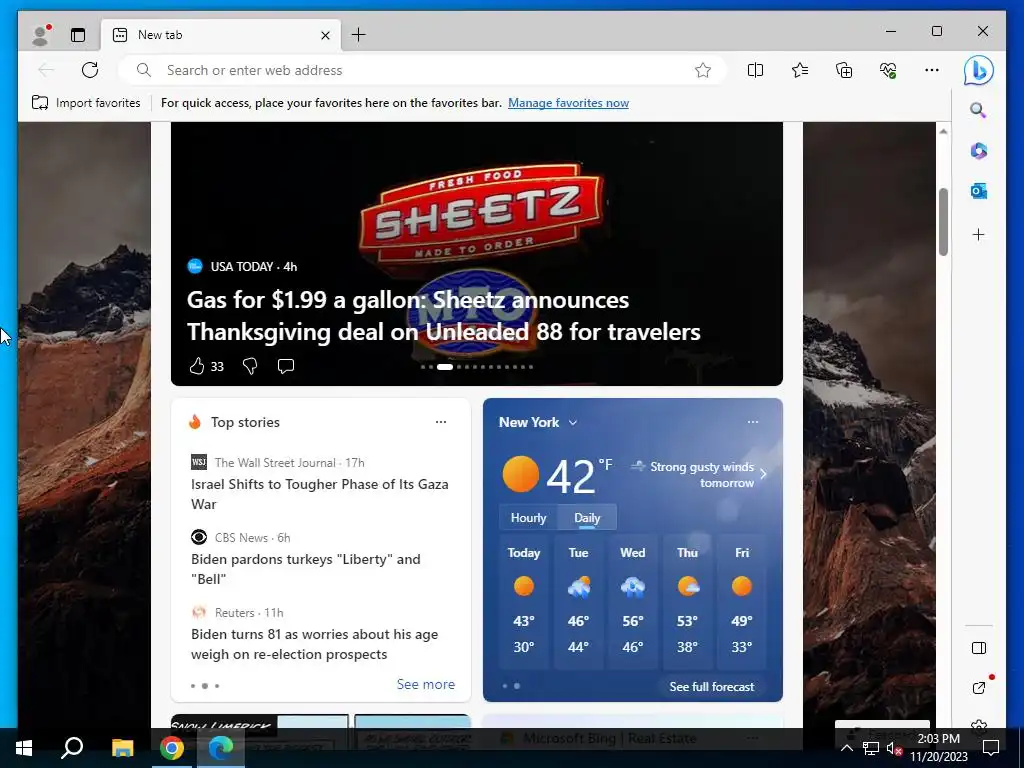Open the Sheetz Thanksgiving deal headline

coord(443,315)
